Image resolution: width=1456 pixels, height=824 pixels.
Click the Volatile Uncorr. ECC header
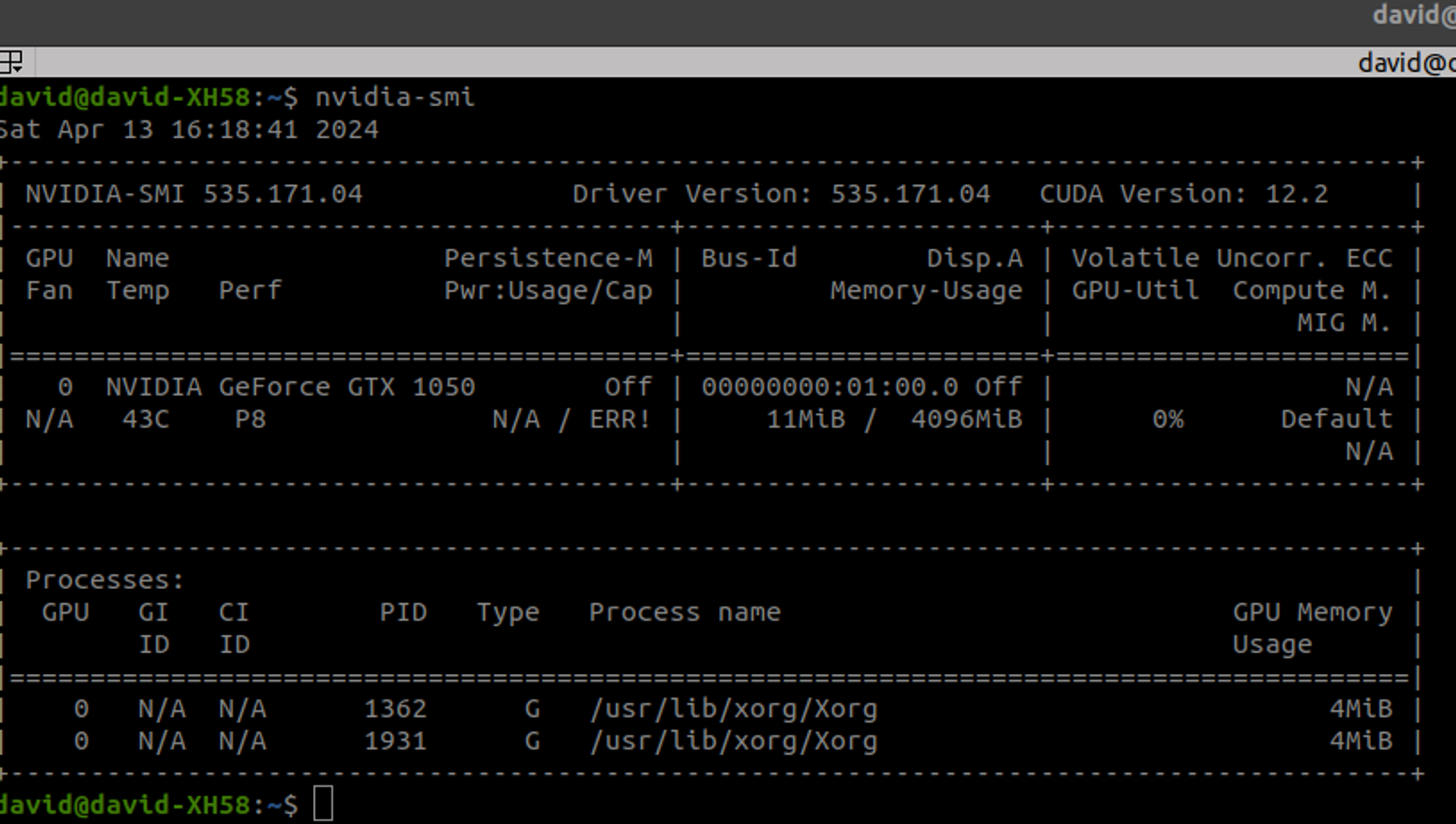1232,259
